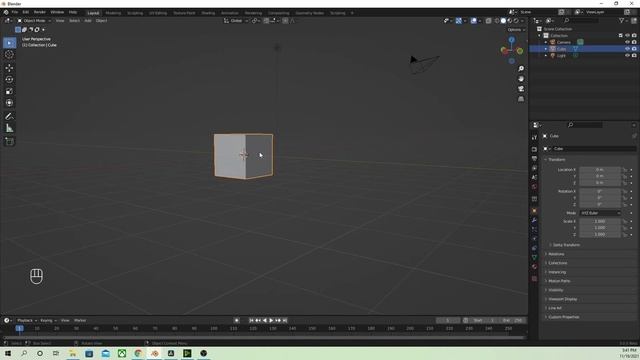Switch to the Sculpting workspace tab
This screenshot has height=360, width=640.
[x=135, y=13]
